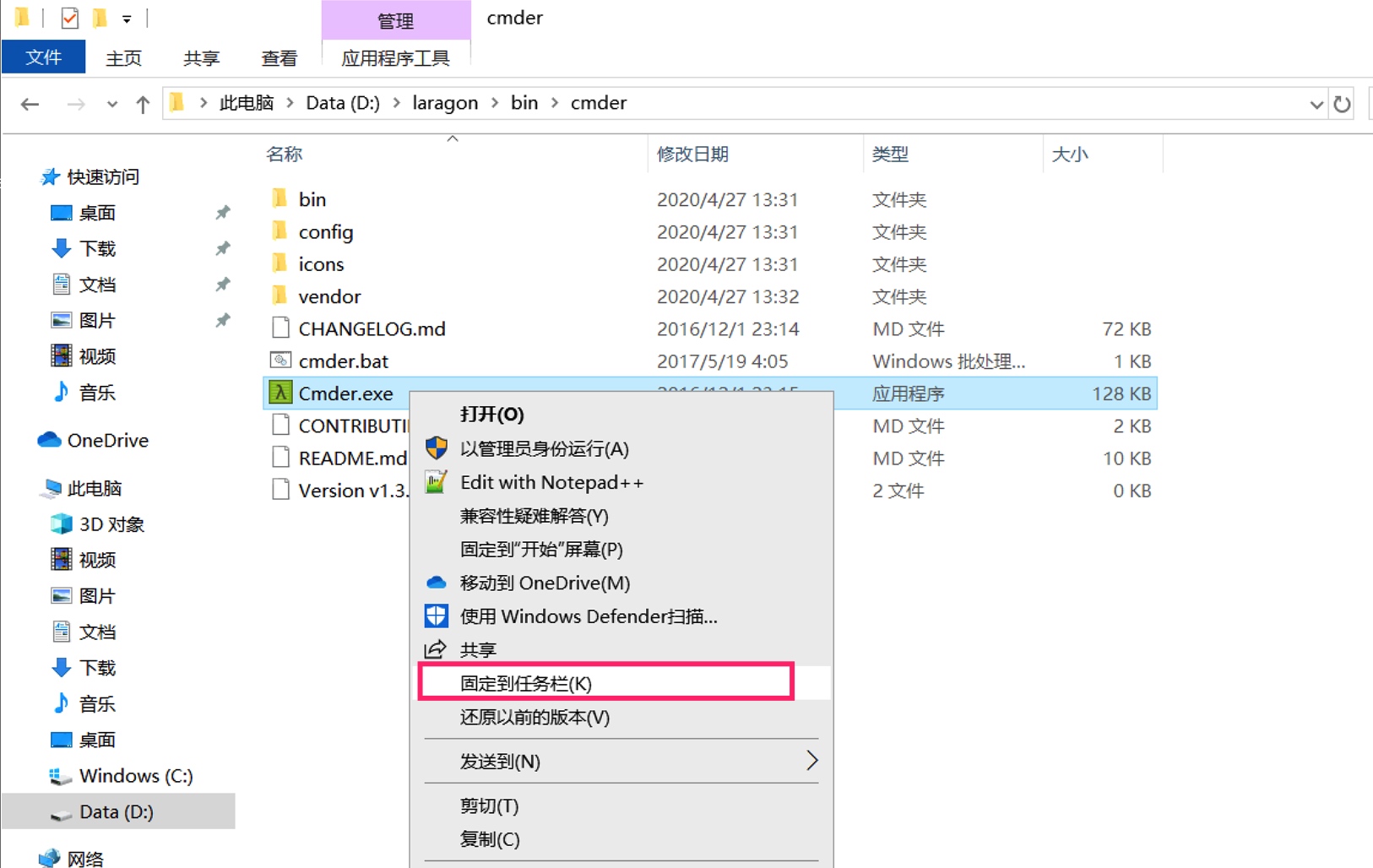This screenshot has width=1373, height=868.
Task: Switch to the 主页 ribbon tab
Action: 123,57
